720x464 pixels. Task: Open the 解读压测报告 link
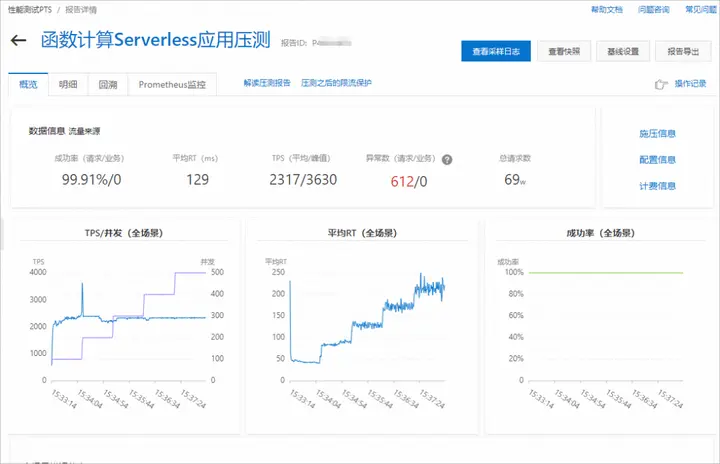coord(267,83)
